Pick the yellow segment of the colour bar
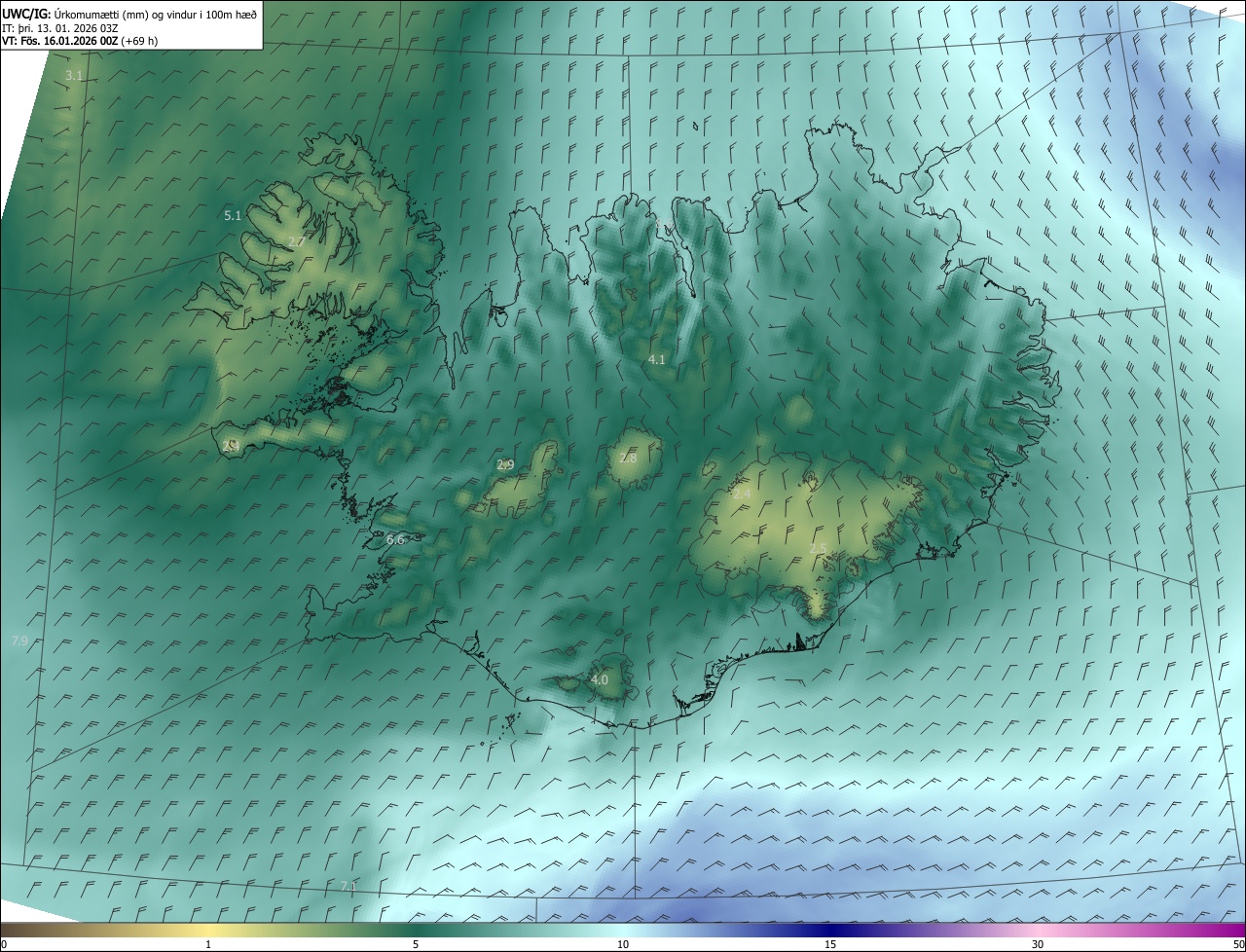This screenshot has height=952, width=1246. point(208,930)
